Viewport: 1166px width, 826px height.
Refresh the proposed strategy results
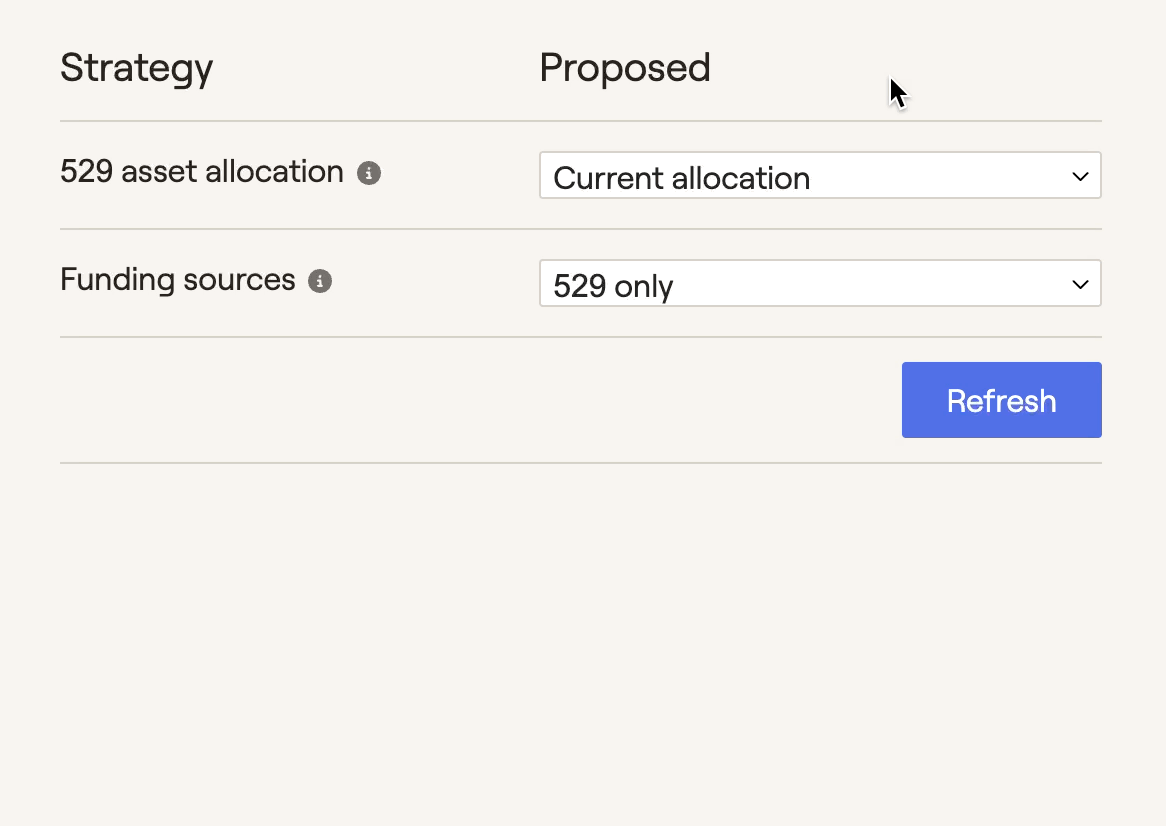tap(1001, 400)
